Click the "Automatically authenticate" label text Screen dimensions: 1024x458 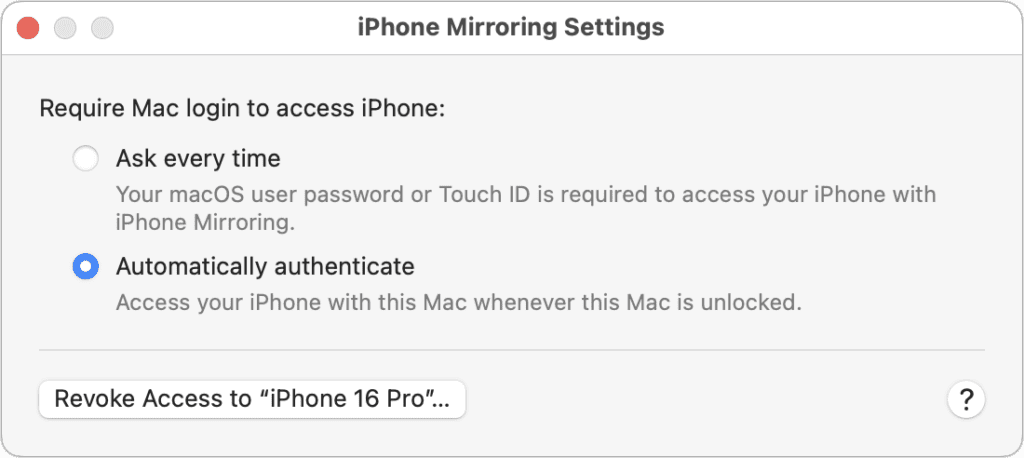point(265,267)
